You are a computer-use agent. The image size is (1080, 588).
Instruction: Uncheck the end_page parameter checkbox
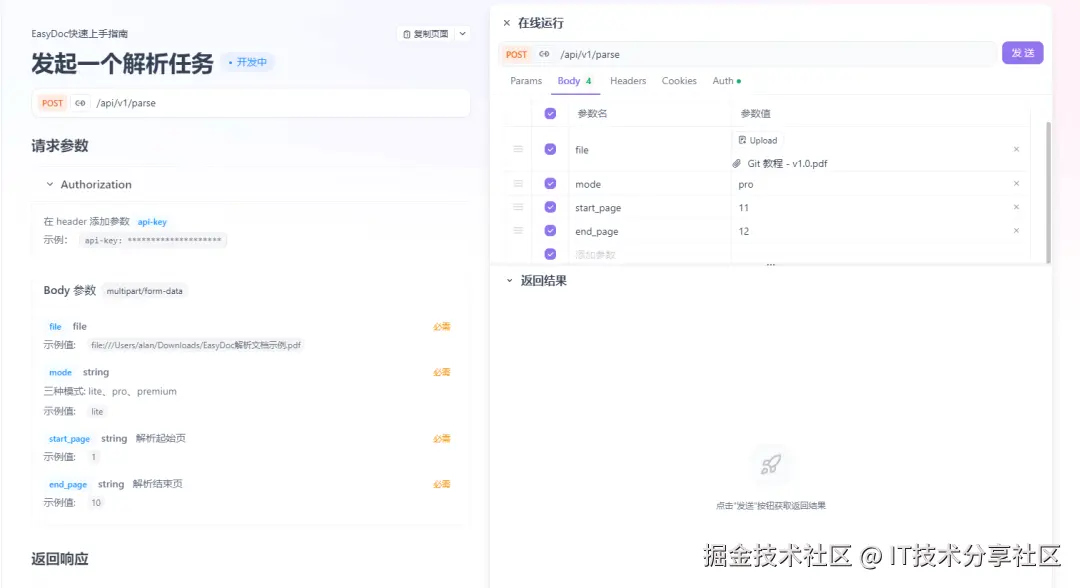pos(549,231)
